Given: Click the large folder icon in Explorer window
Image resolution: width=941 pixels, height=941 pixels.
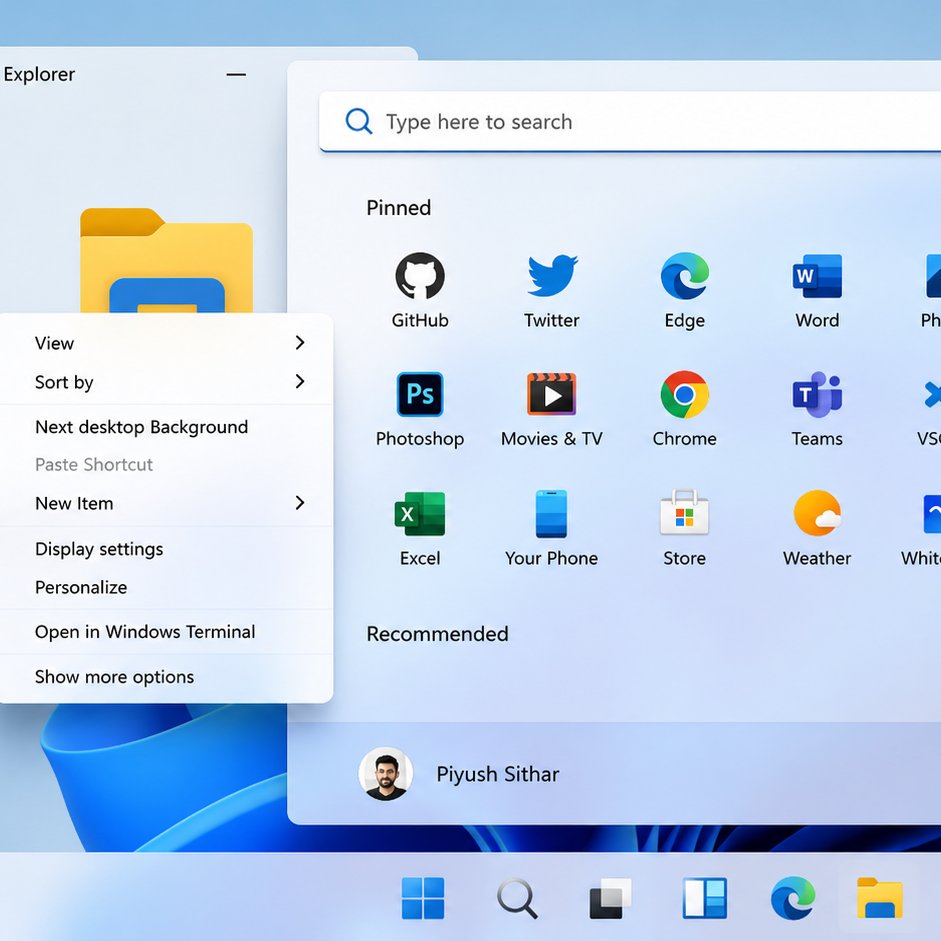Looking at the screenshot, I should 166,260.
